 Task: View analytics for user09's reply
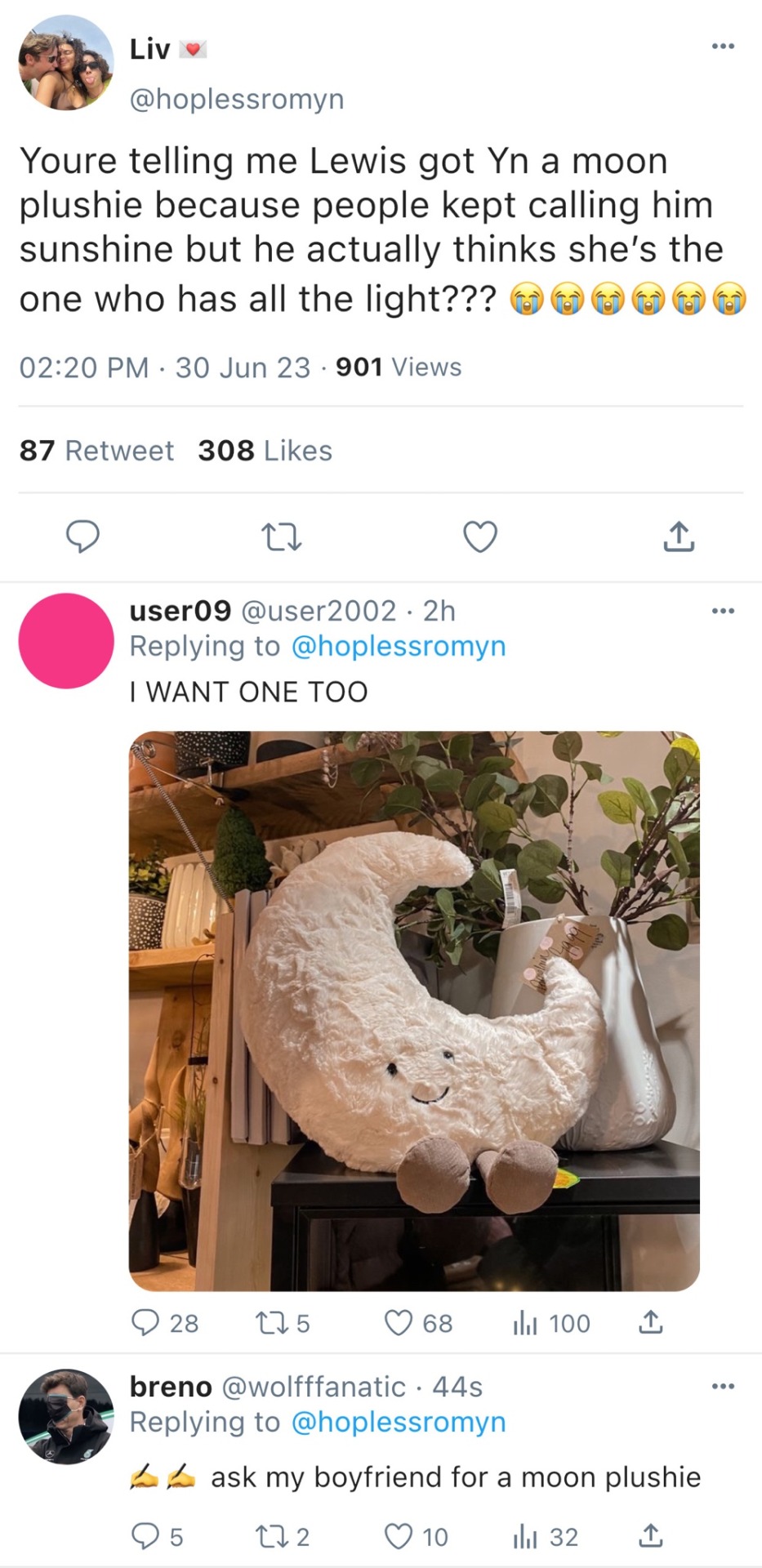[x=524, y=1322]
